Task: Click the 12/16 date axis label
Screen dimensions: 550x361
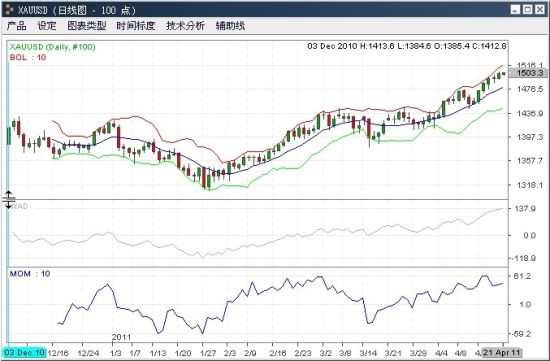Action: coord(59,353)
